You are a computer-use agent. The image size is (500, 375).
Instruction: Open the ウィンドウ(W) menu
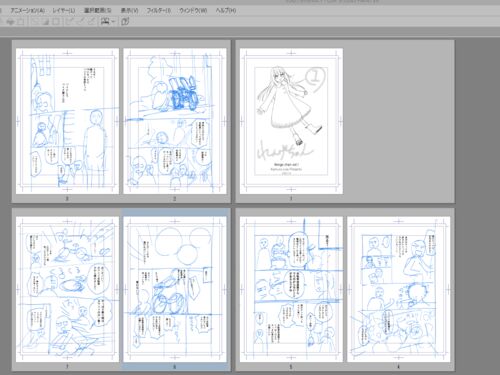(193, 10)
